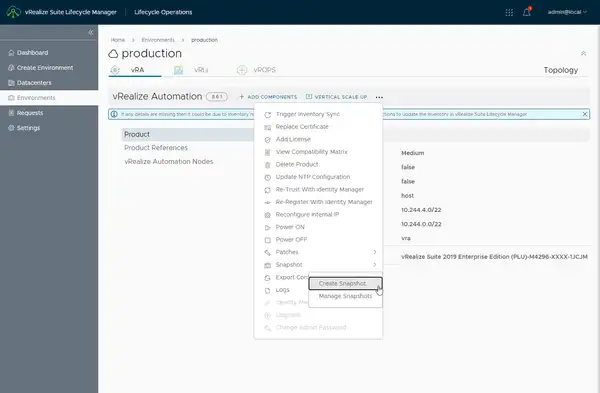Click the vRealize Suite 2019 license text
The width and height of the screenshot is (600, 393).
[494, 257]
